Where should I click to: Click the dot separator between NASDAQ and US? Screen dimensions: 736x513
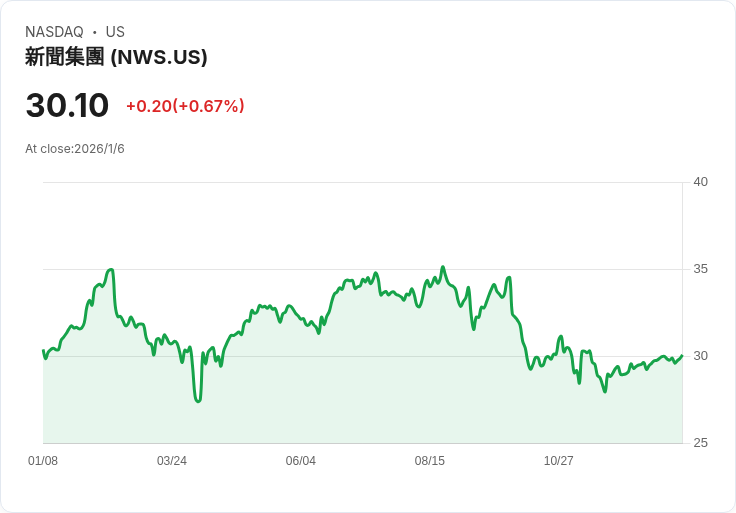click(95, 32)
